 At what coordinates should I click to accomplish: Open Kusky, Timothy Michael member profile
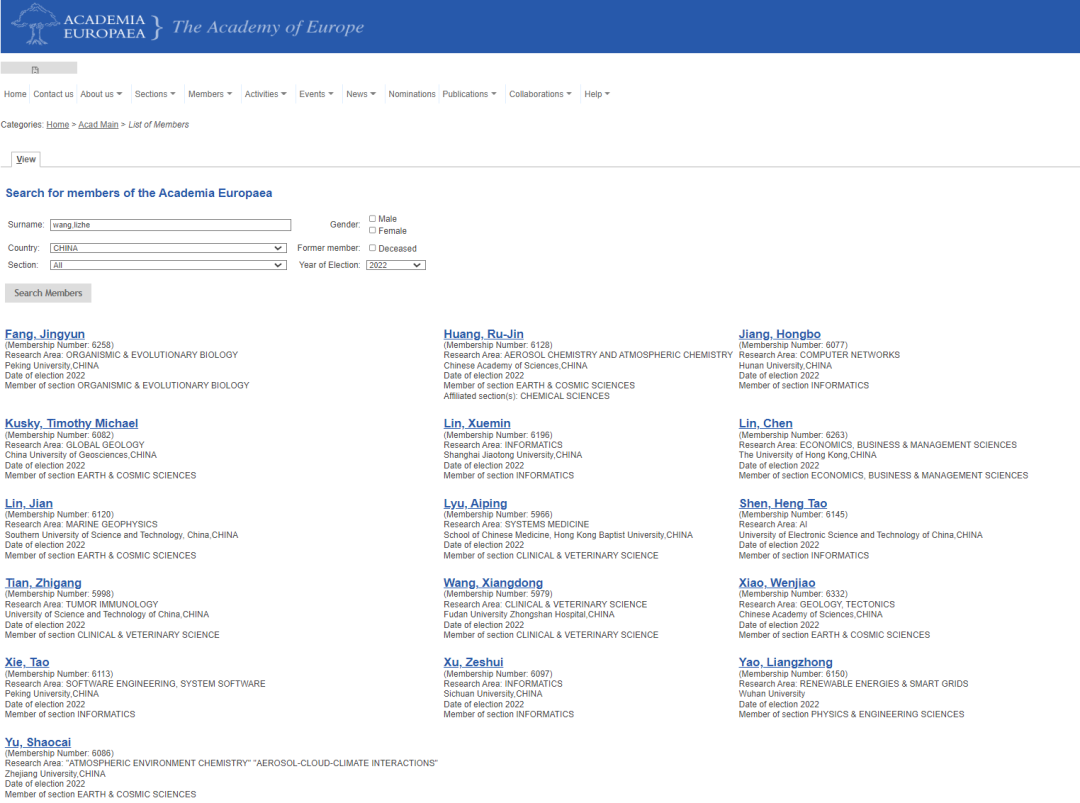(71, 424)
